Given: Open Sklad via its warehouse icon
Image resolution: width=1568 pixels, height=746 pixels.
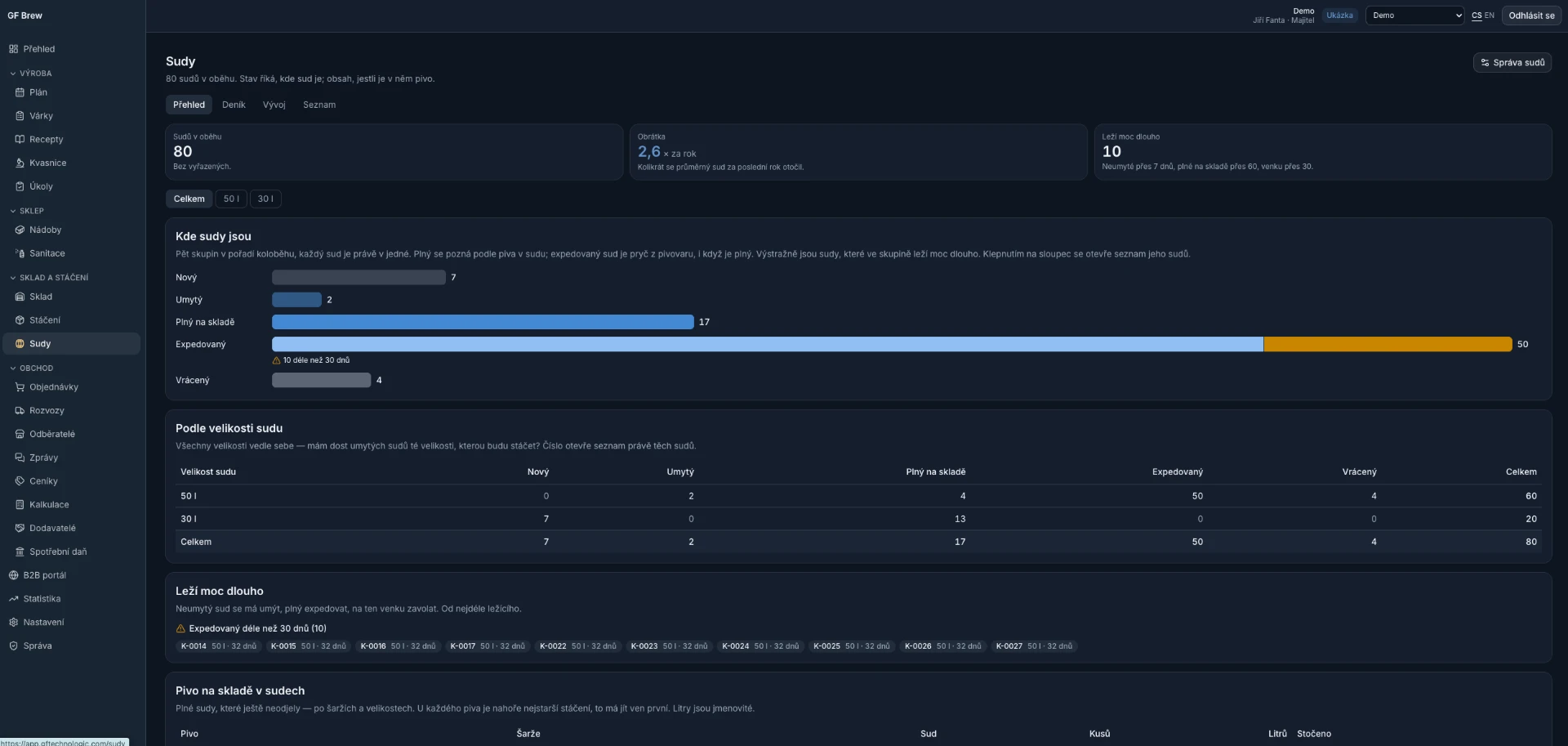Looking at the screenshot, I should (20, 297).
